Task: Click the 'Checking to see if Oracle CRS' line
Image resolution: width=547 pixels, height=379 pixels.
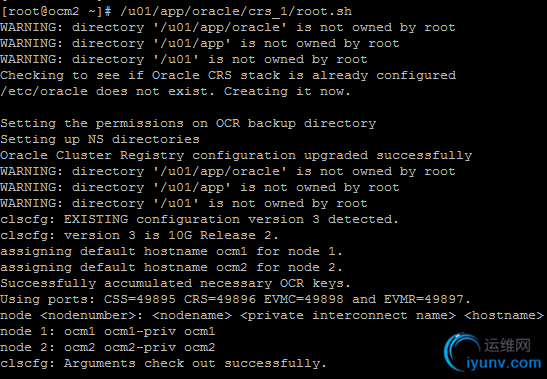Action: pos(228,76)
